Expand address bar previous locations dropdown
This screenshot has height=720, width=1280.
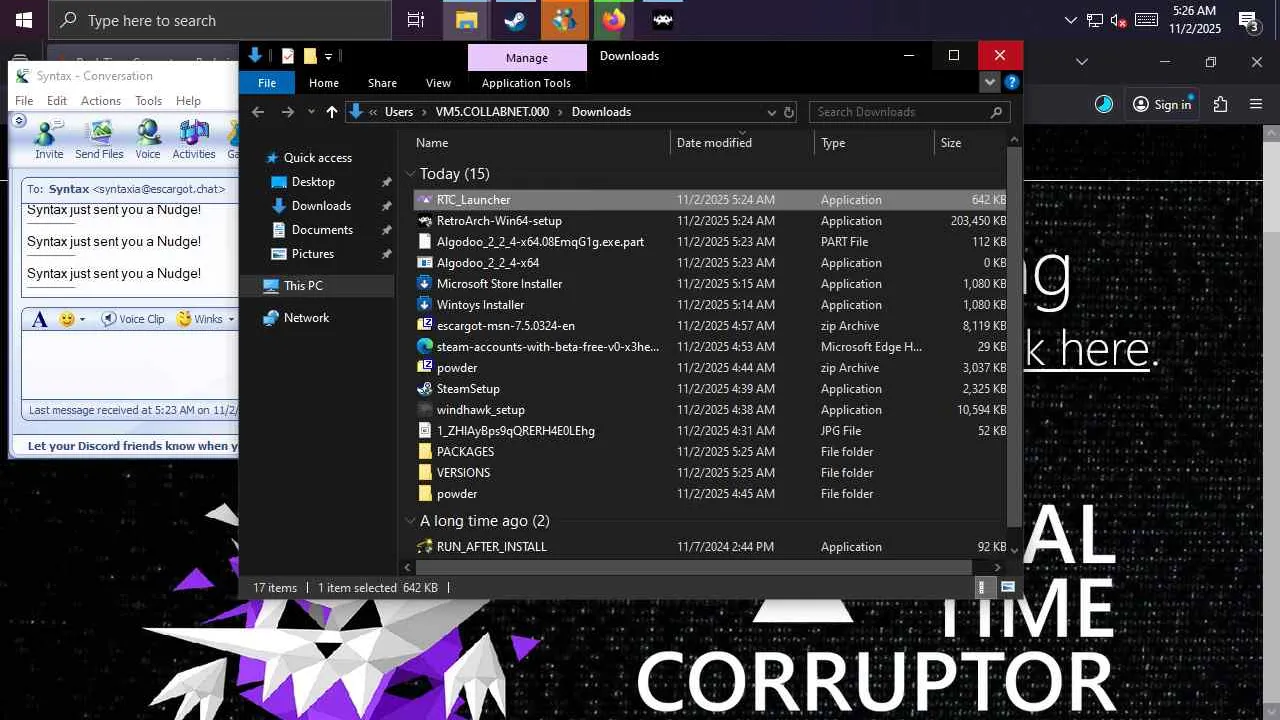point(771,112)
